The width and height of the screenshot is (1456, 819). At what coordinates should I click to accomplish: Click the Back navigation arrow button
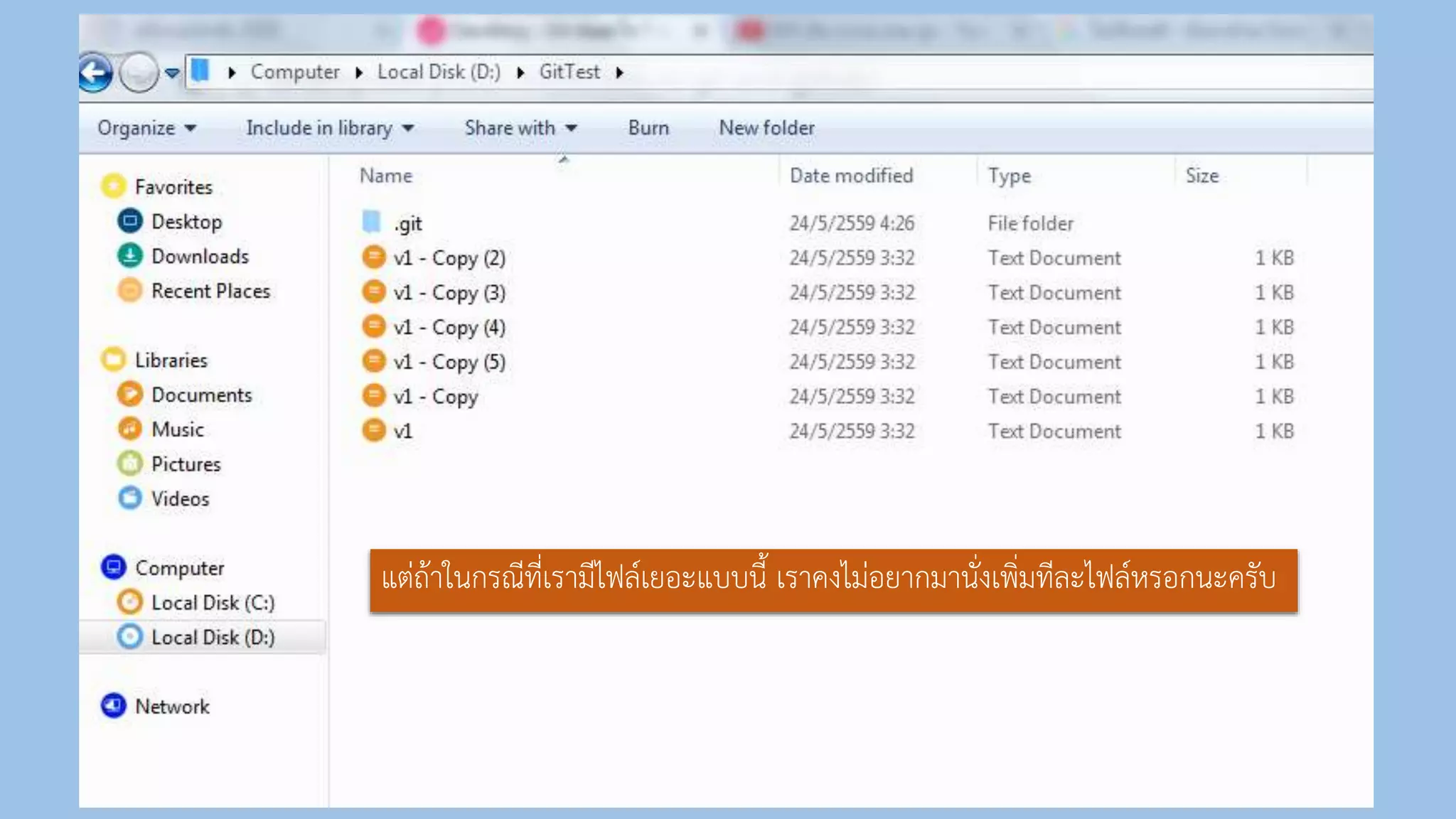coord(95,72)
